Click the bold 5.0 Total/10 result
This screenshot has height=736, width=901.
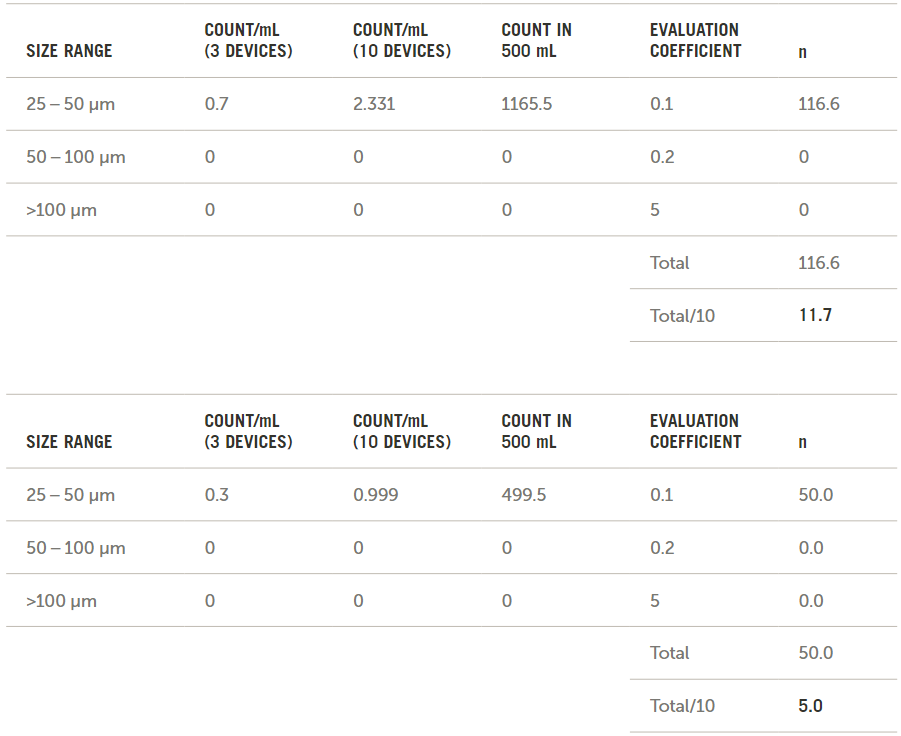coord(810,706)
